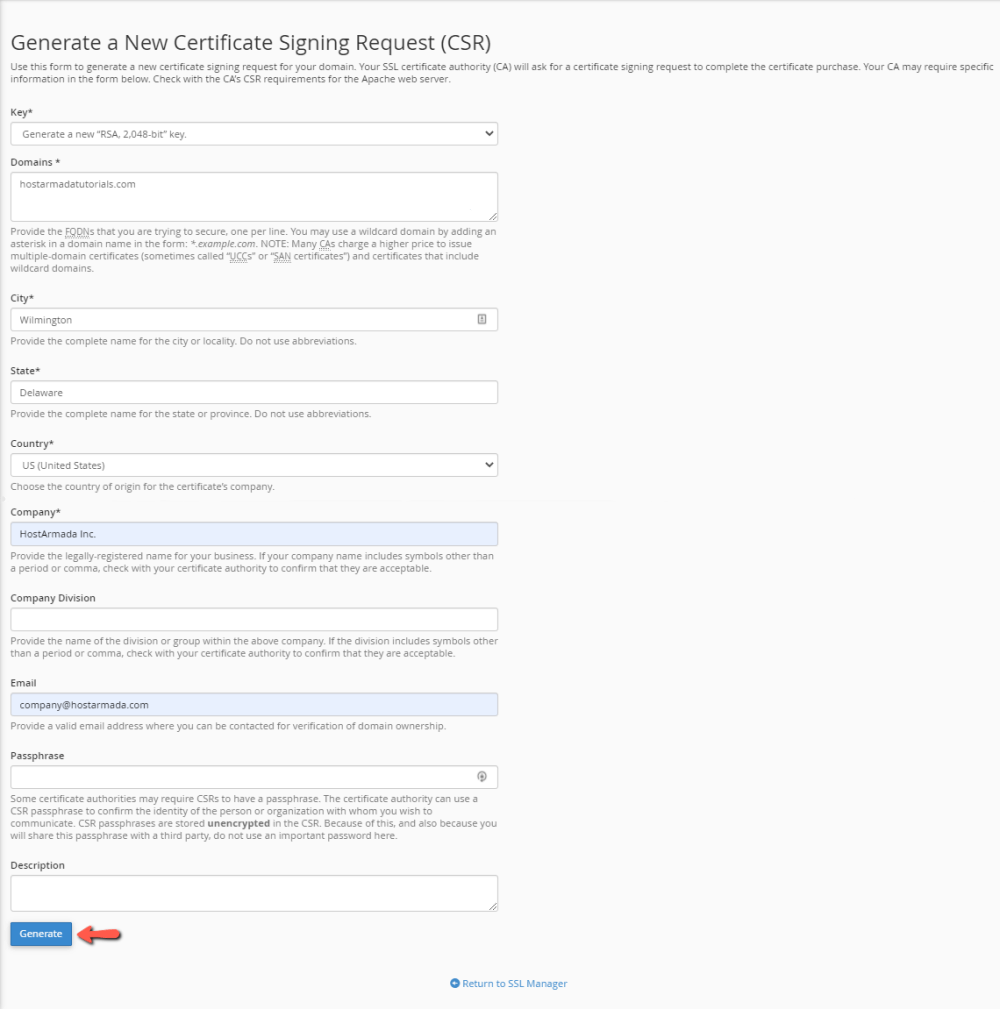Screen dimensions: 1000x1009
Task: Click the blue arrow icon beside Return to SSL Manager
Action: 456,983
